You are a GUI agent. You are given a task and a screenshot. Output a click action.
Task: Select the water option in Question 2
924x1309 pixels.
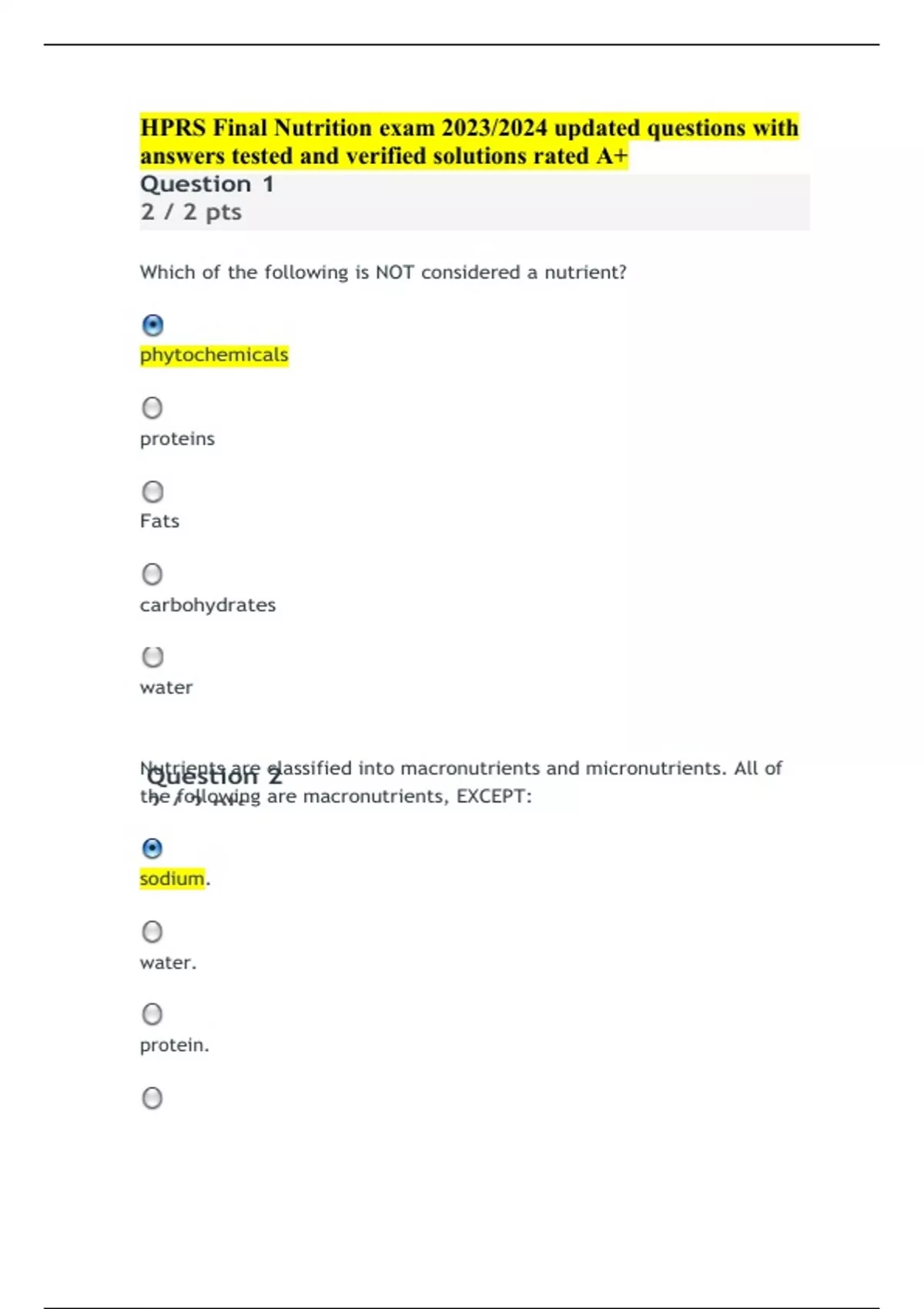click(x=153, y=931)
